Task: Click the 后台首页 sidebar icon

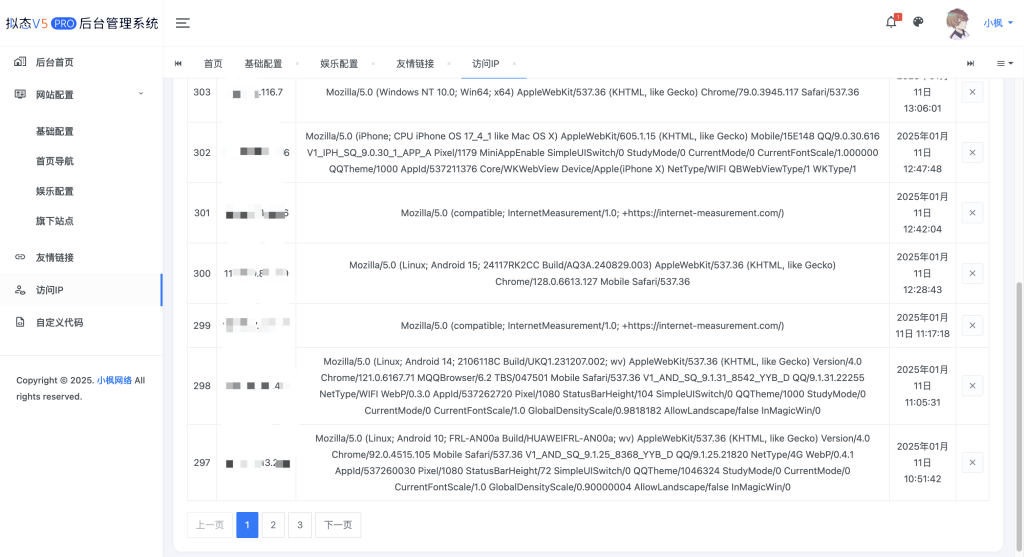Action: point(20,61)
